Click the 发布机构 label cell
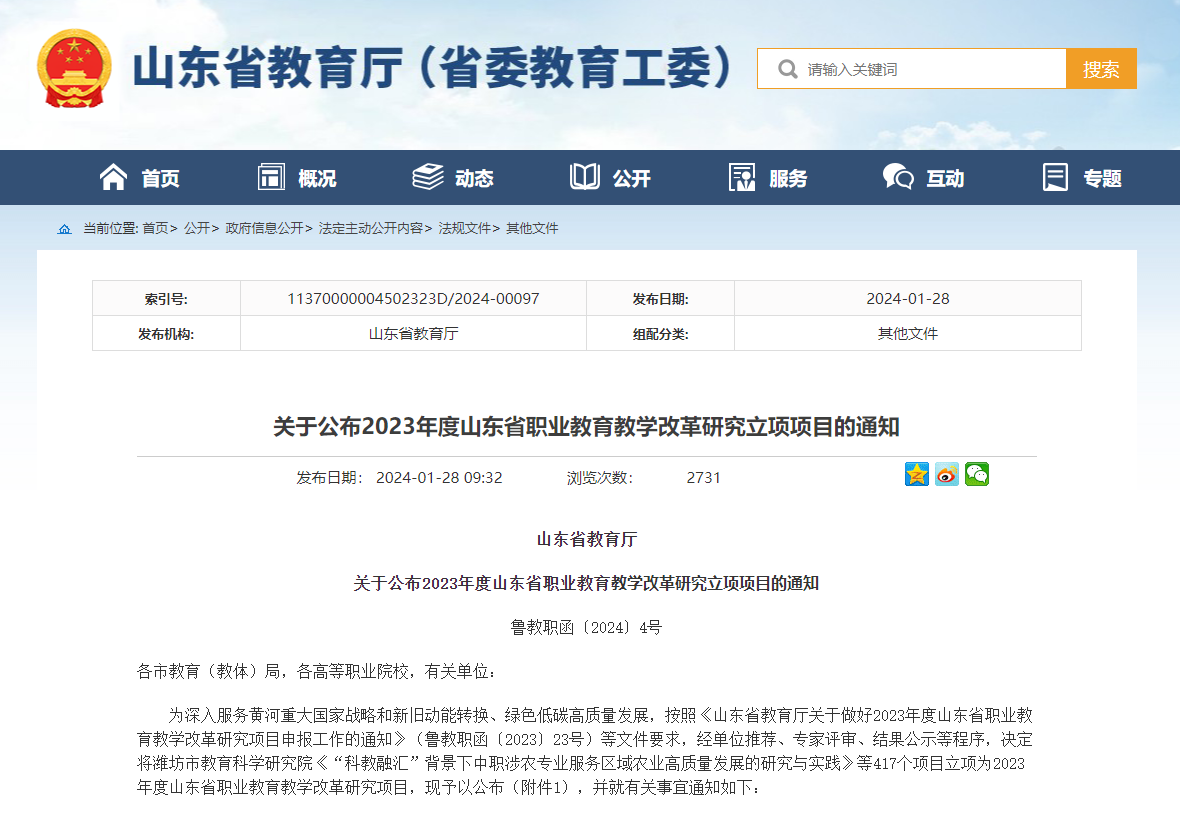This screenshot has width=1180, height=814. point(166,333)
